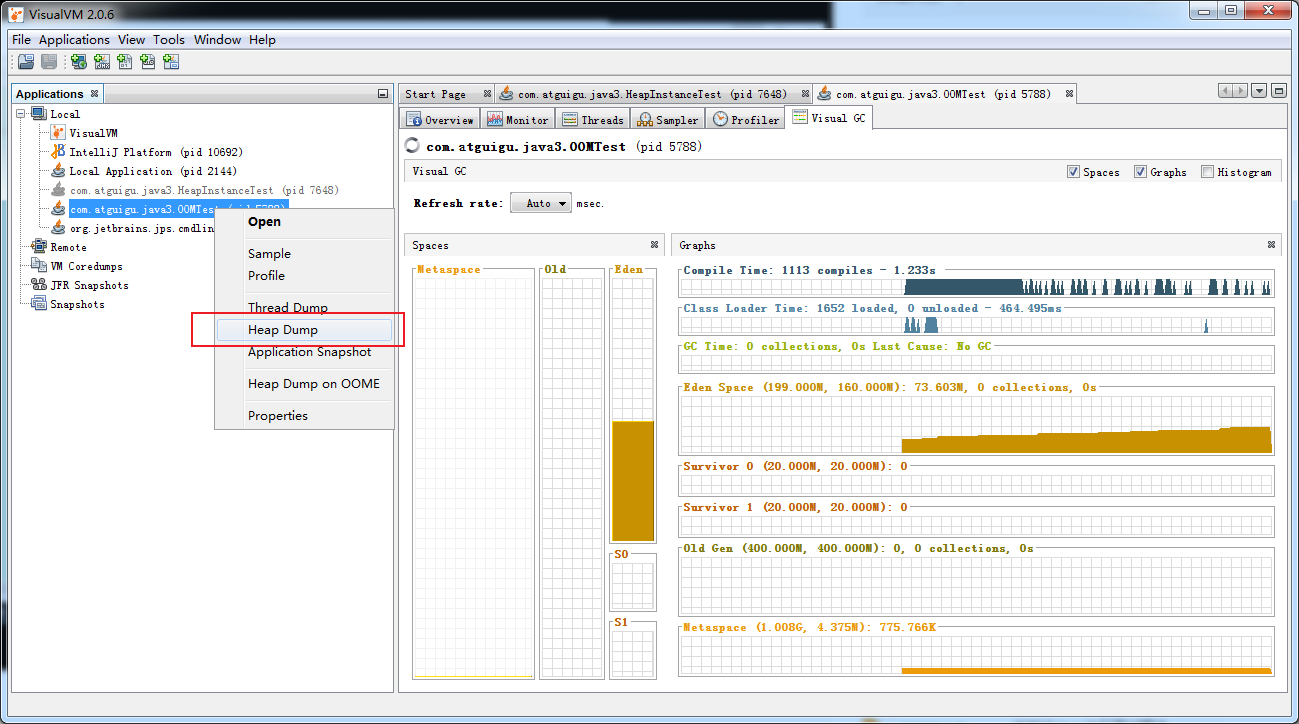Click the VisualVM node icon
The image size is (1299, 724).
tap(58, 133)
